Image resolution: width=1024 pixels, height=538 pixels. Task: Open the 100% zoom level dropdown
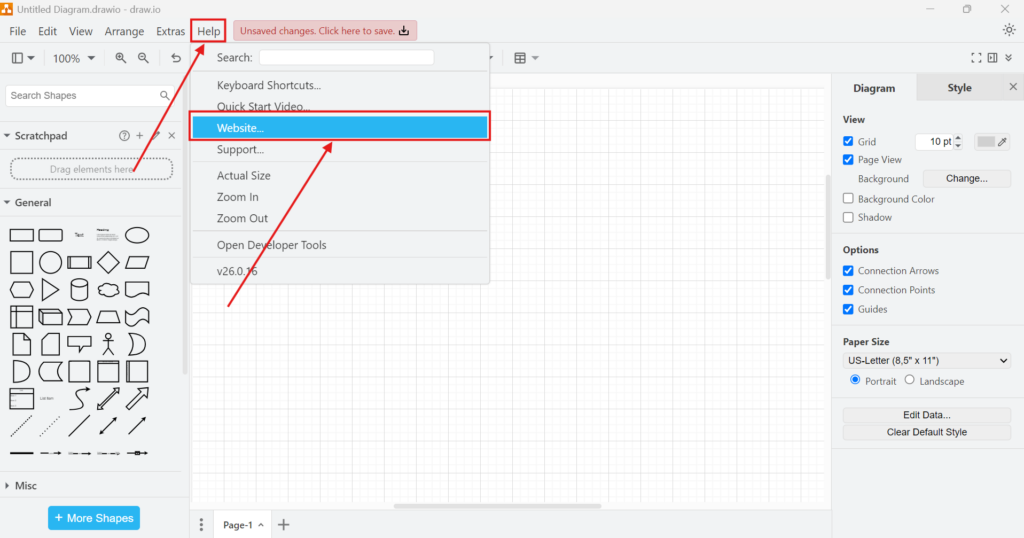(x=74, y=58)
